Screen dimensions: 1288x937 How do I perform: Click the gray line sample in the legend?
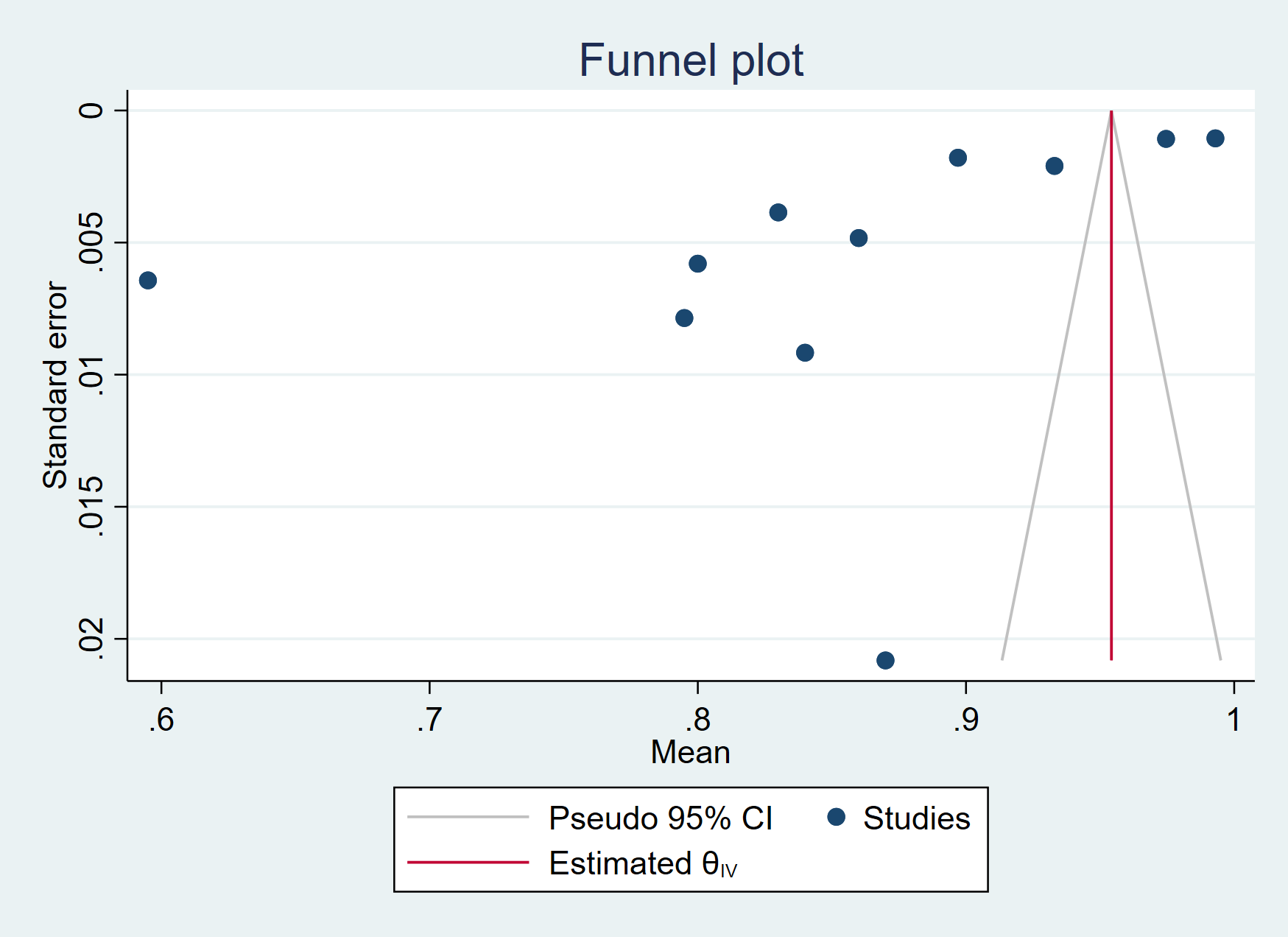tap(468, 817)
